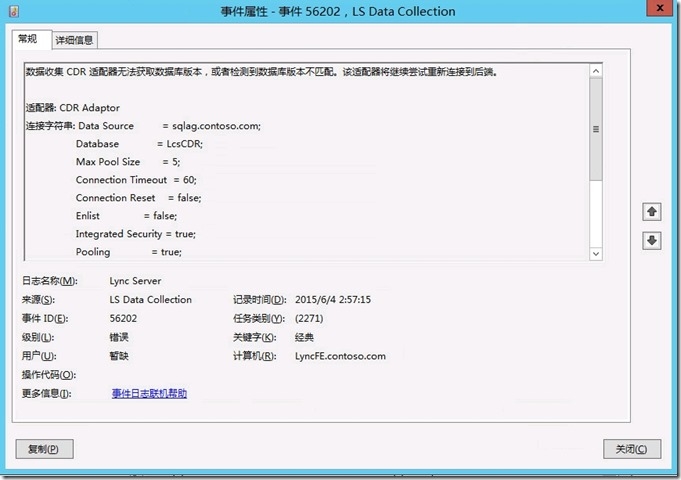
Task: Click the first description line about CDR 适配器
Action: pos(261,72)
